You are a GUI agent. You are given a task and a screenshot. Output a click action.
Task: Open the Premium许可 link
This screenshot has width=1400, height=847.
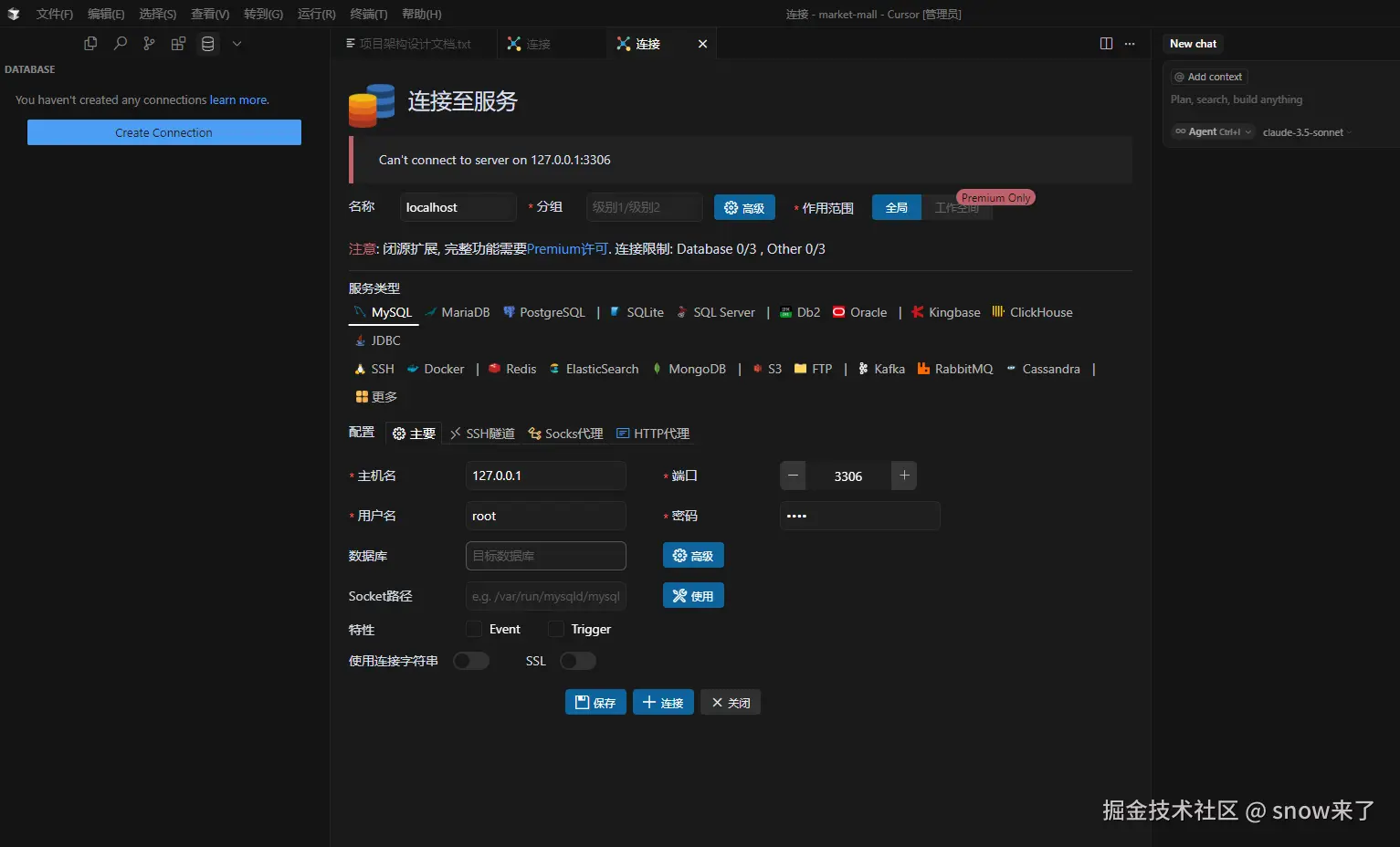[567, 249]
